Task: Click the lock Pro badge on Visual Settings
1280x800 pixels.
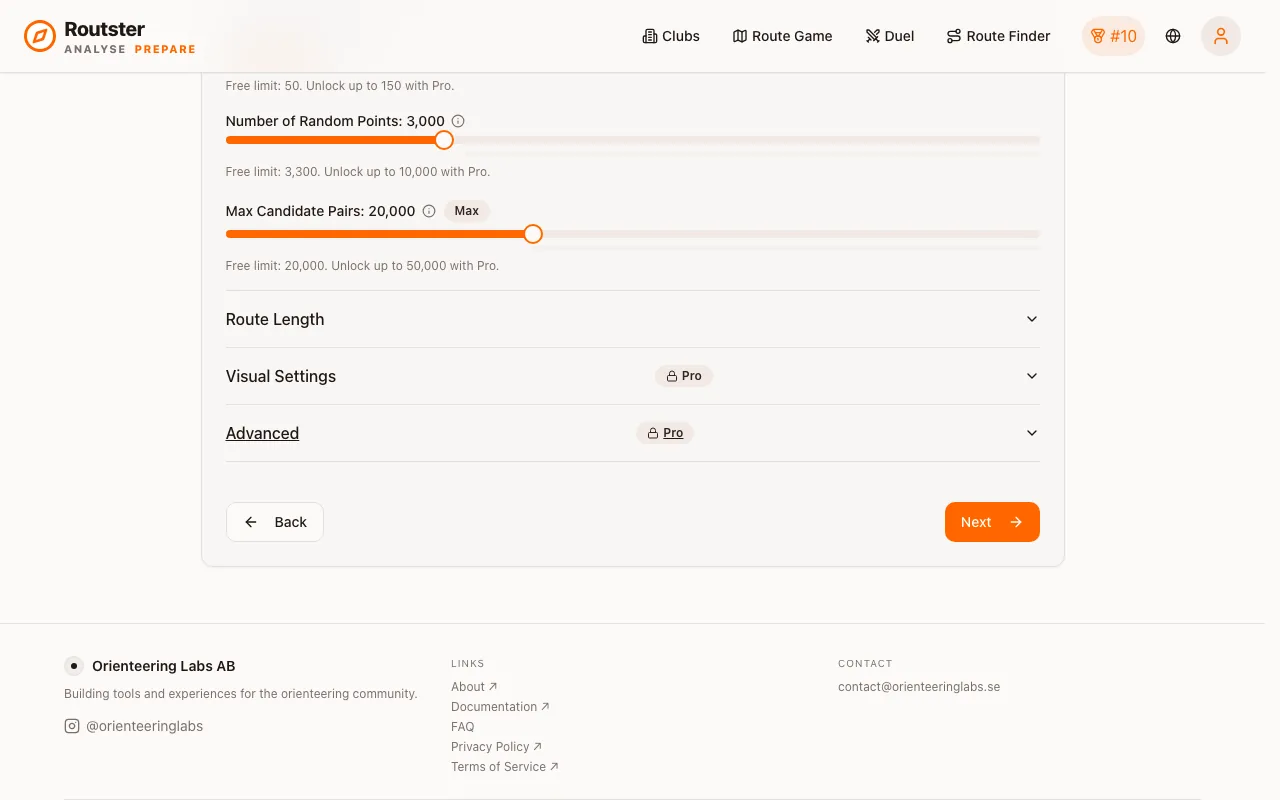Action: click(x=684, y=376)
